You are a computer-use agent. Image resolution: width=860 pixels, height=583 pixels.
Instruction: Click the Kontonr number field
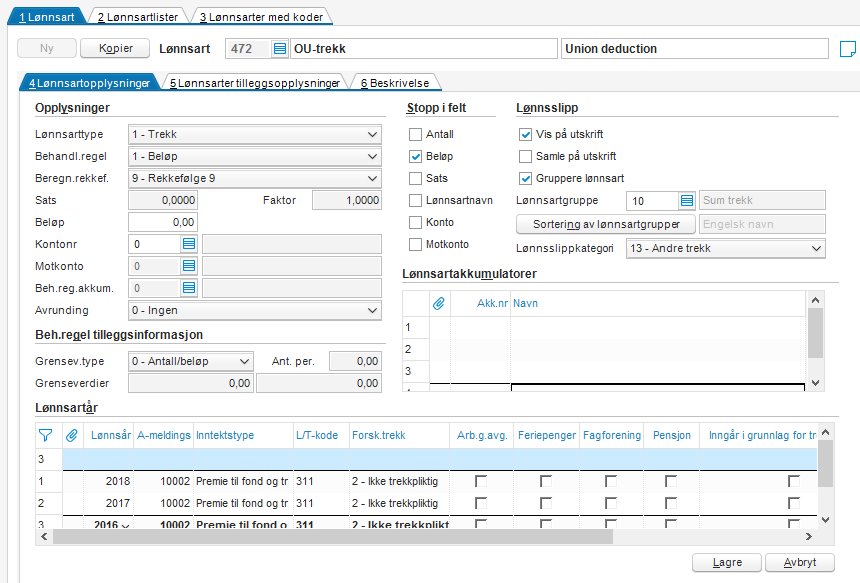(x=155, y=244)
